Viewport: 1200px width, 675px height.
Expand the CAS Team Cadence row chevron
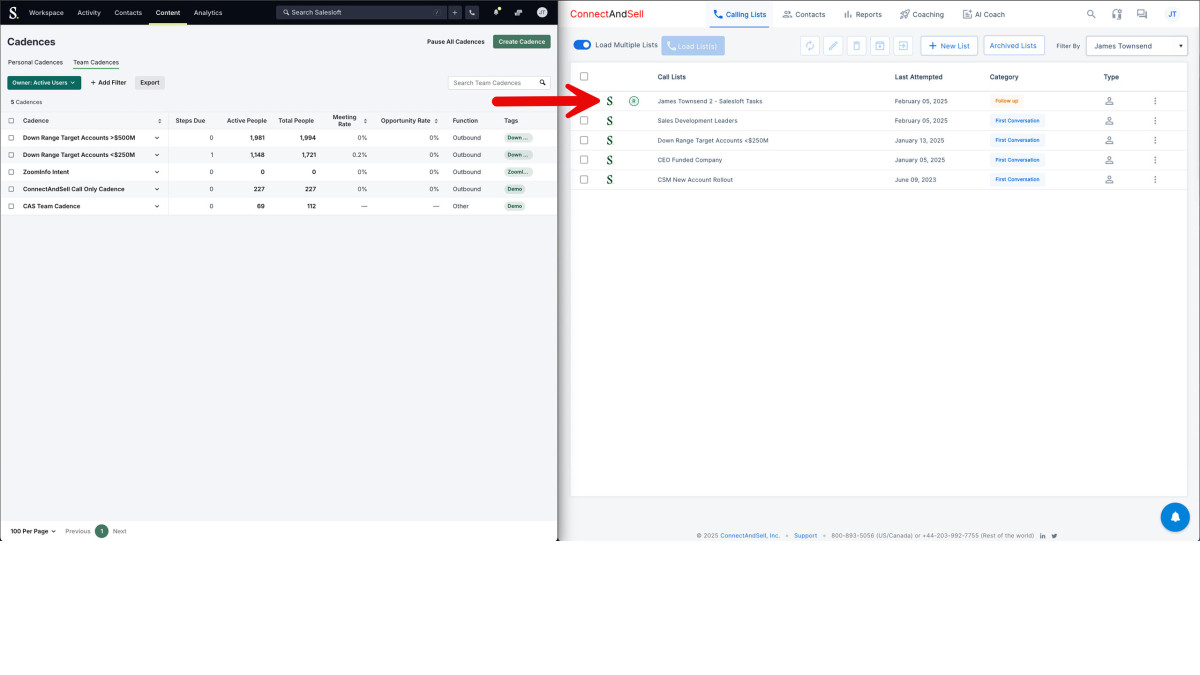tap(157, 206)
